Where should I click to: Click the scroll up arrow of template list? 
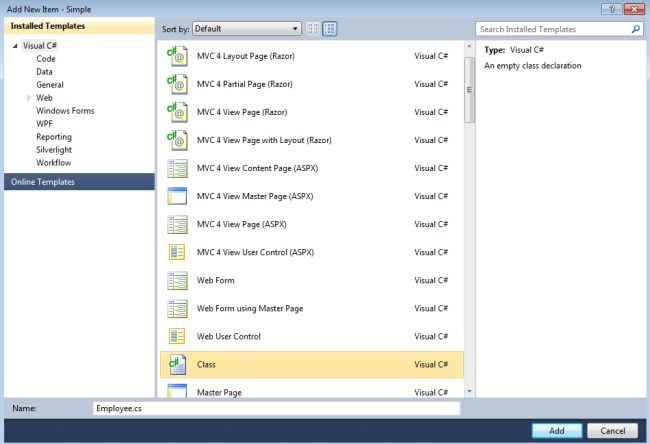pyautogui.click(x=469, y=46)
